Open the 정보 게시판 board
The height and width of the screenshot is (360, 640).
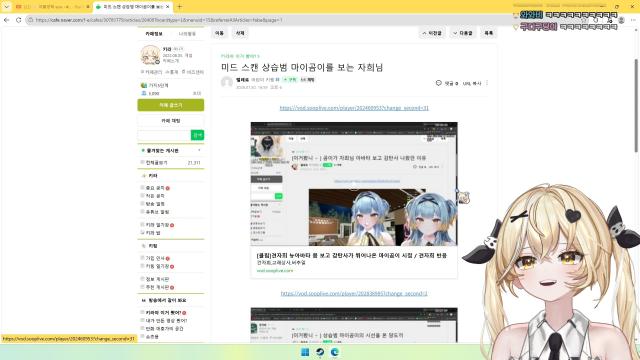[x=157, y=279]
